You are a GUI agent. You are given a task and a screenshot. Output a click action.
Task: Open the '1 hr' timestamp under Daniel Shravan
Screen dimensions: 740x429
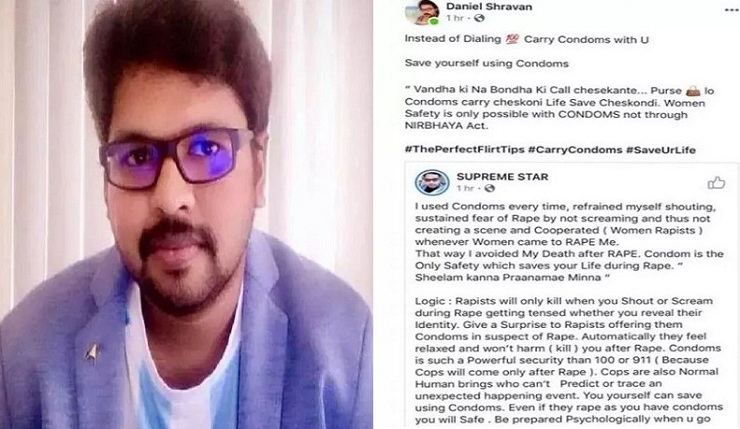tap(455, 18)
